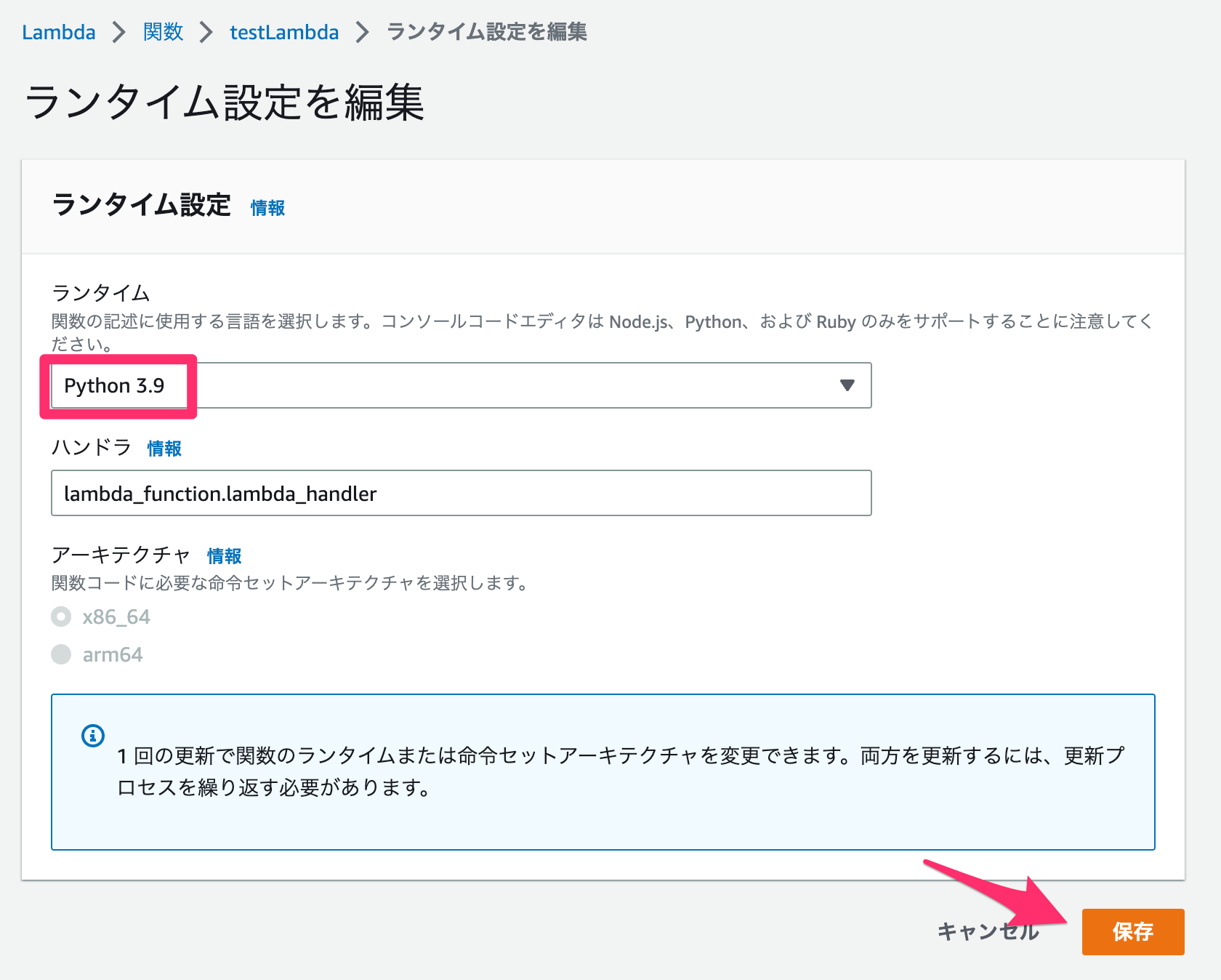Open 情報 link beside アーキテクチャ label
The image size is (1221, 980).
tap(224, 557)
